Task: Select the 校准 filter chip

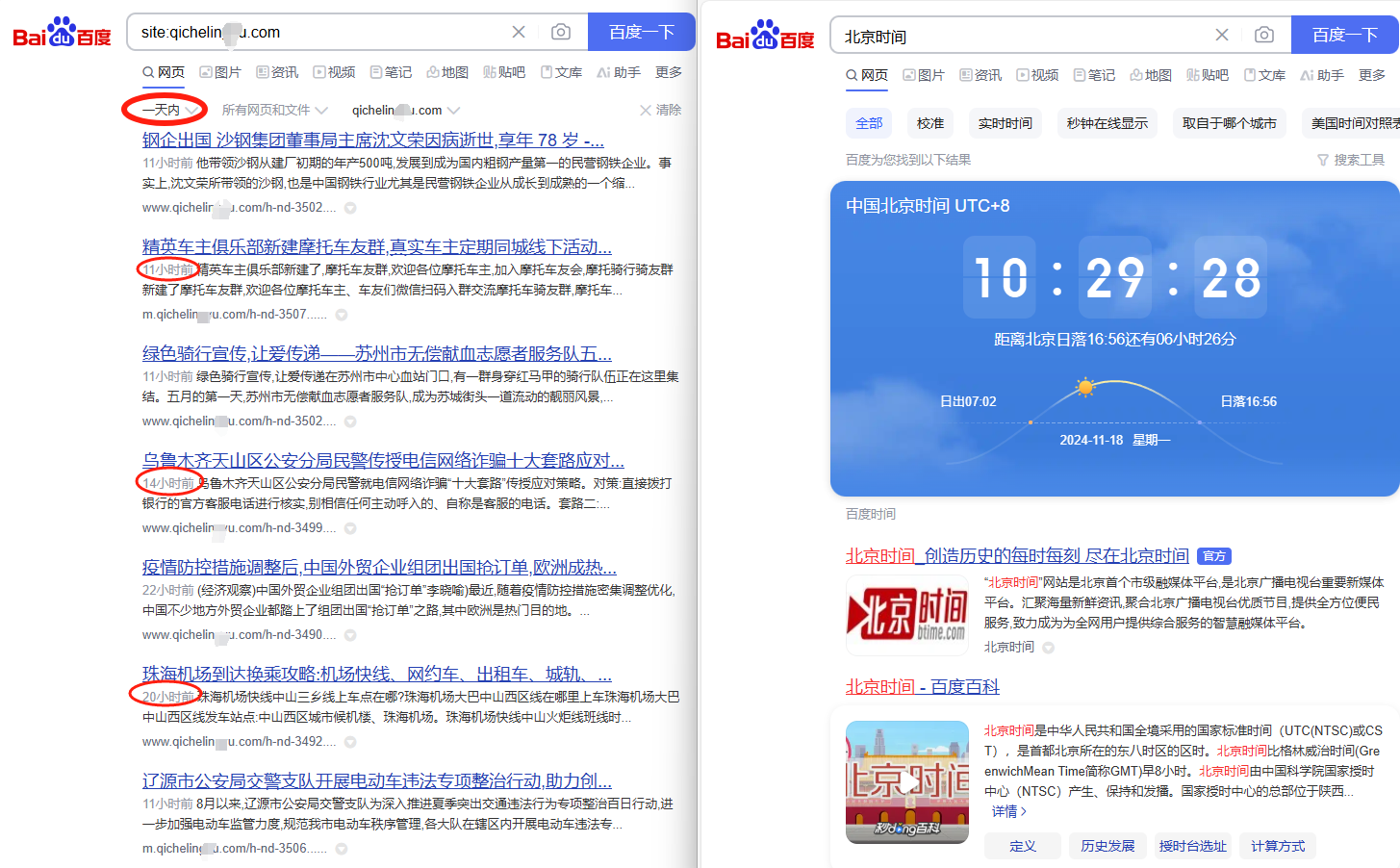Action: point(930,123)
